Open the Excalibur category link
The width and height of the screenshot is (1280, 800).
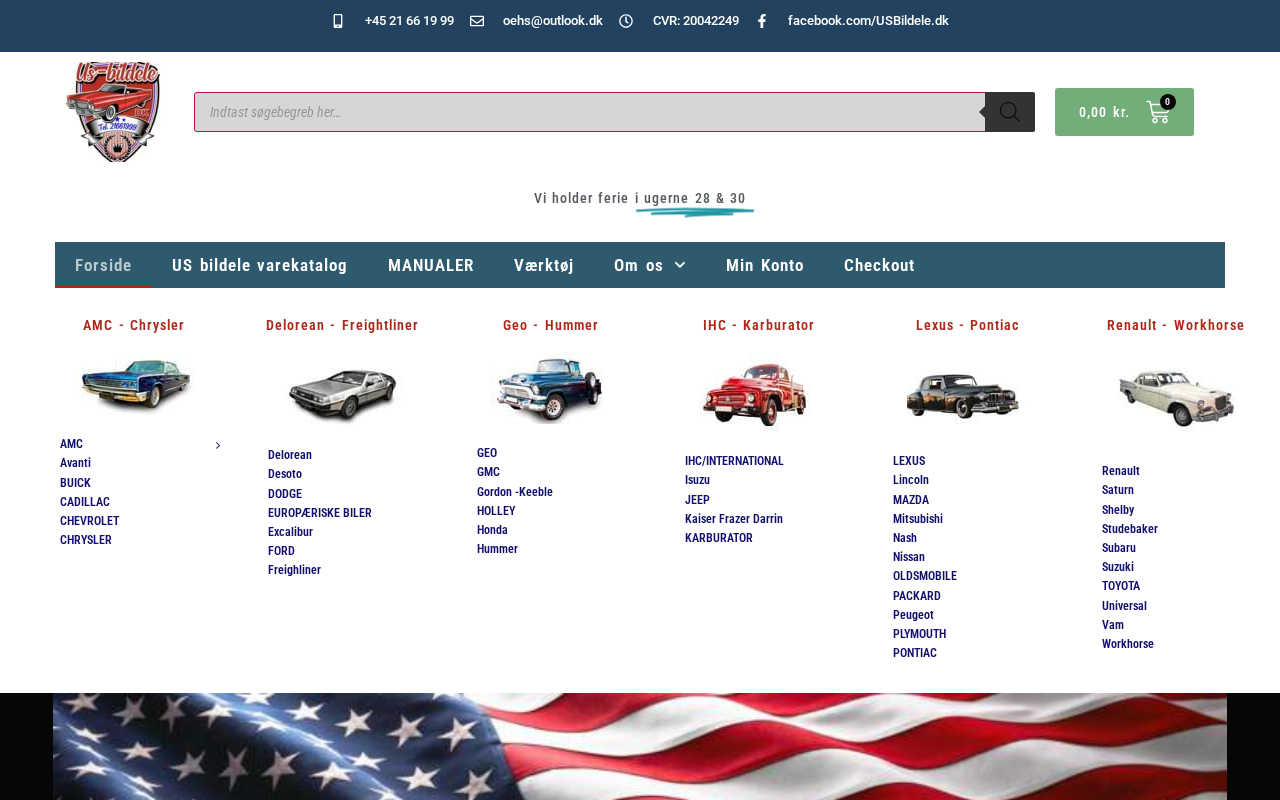coord(291,532)
